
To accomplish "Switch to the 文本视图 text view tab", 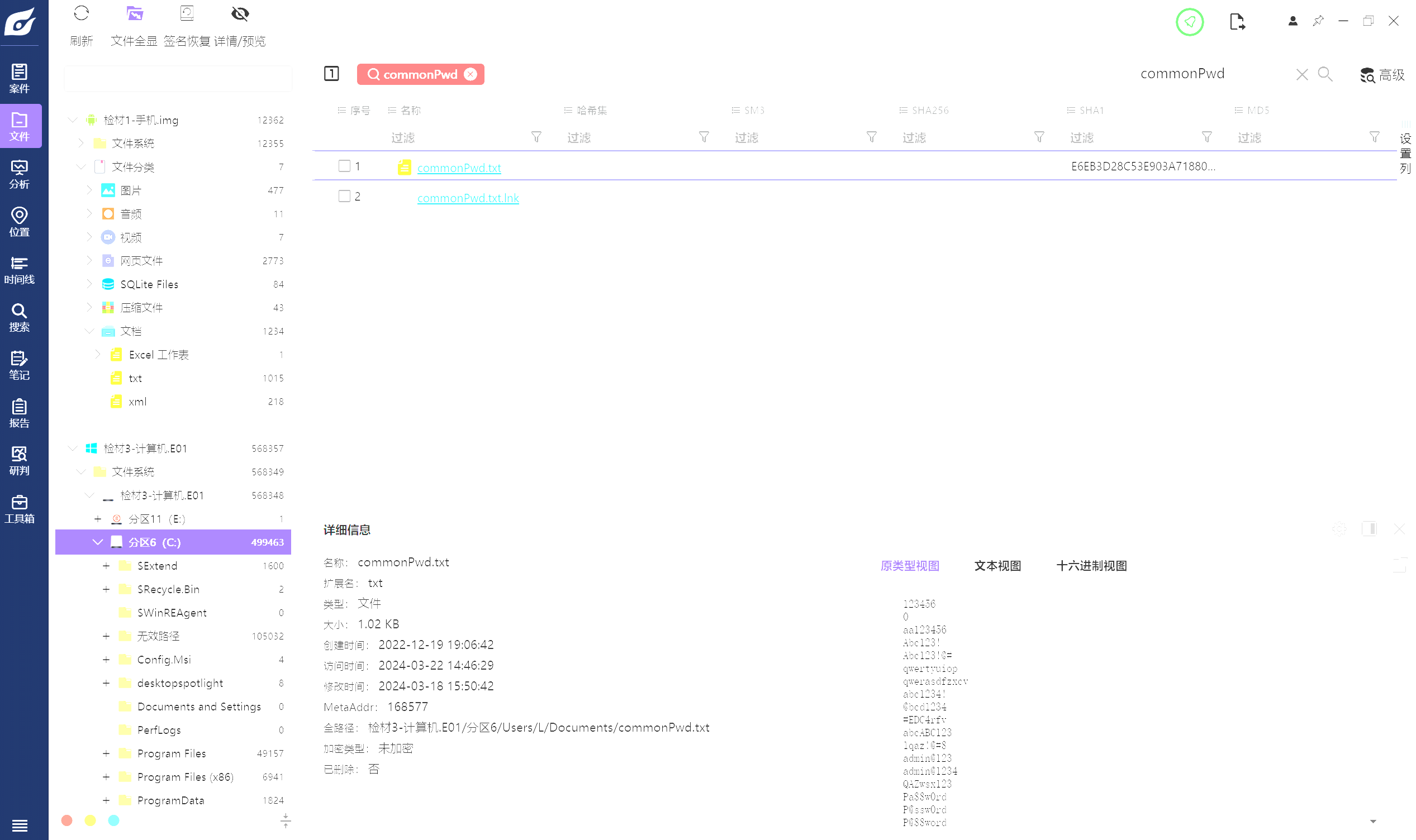I will [x=997, y=565].
